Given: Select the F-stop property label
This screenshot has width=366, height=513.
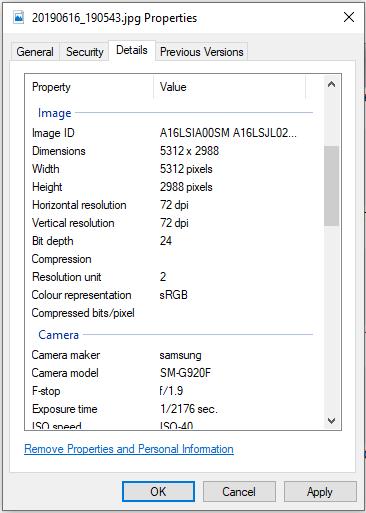Looking at the screenshot, I should pos(46,391).
